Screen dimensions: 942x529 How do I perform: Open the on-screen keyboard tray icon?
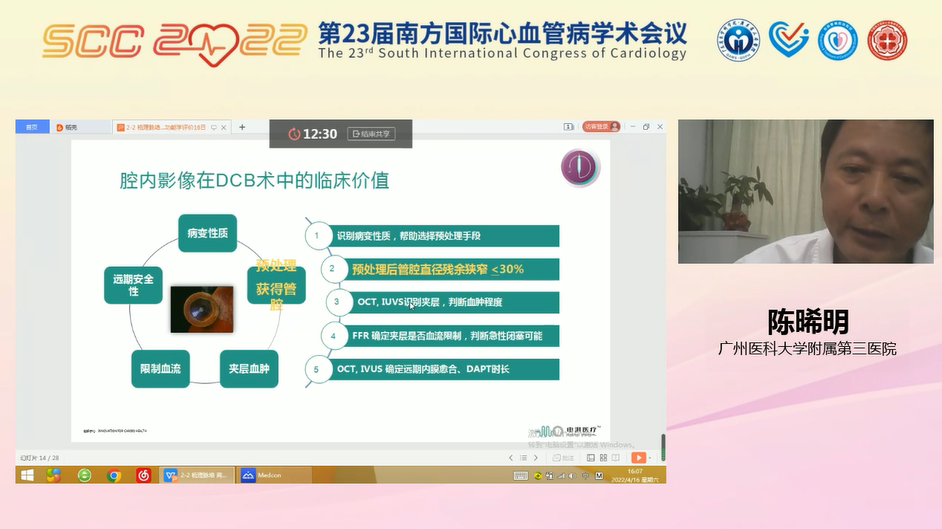[x=521, y=476]
